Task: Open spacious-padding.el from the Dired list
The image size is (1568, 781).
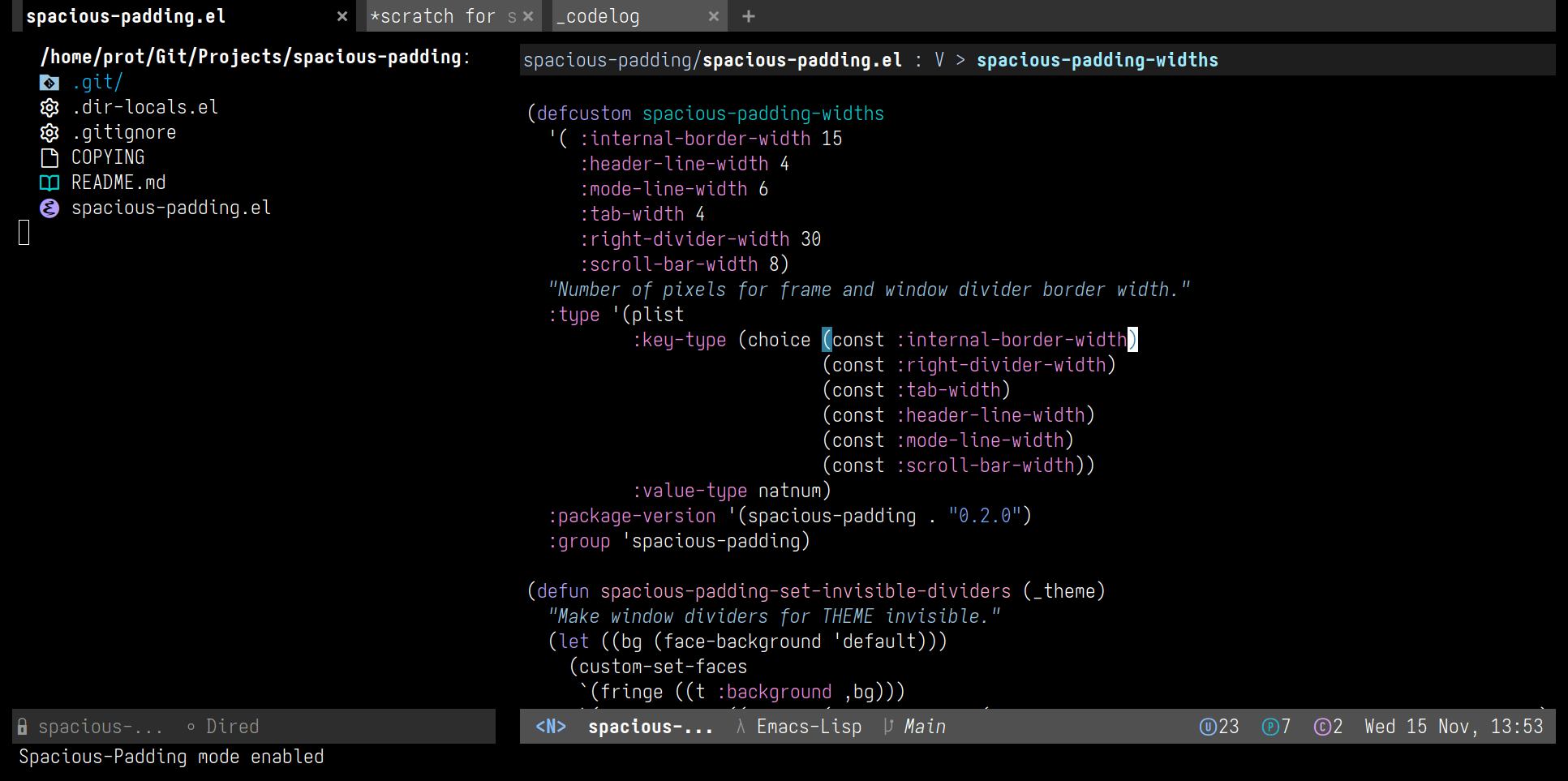Action: [171, 208]
